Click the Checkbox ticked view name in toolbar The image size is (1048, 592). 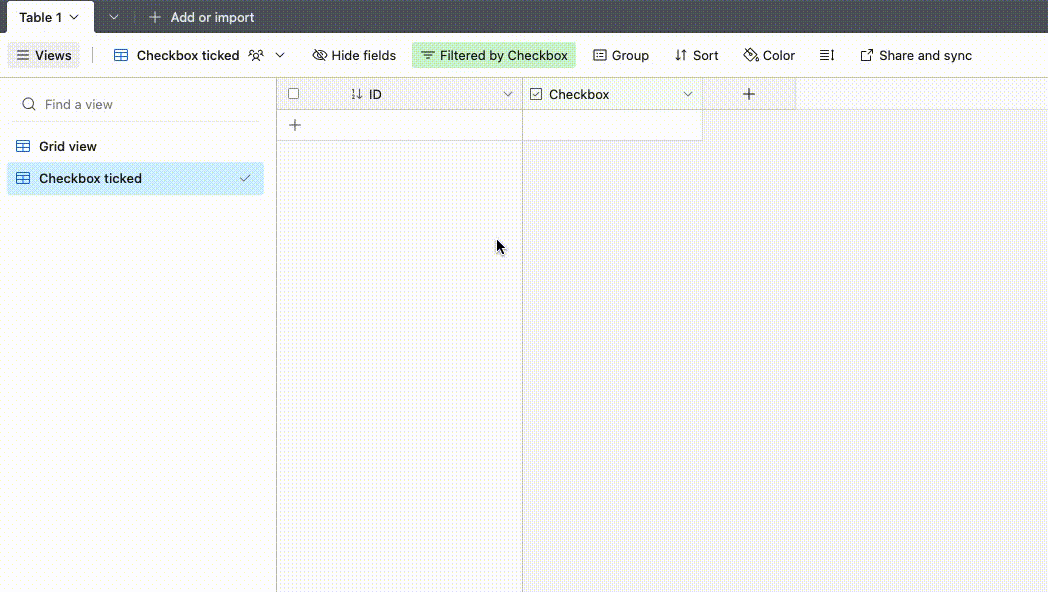[x=188, y=55]
